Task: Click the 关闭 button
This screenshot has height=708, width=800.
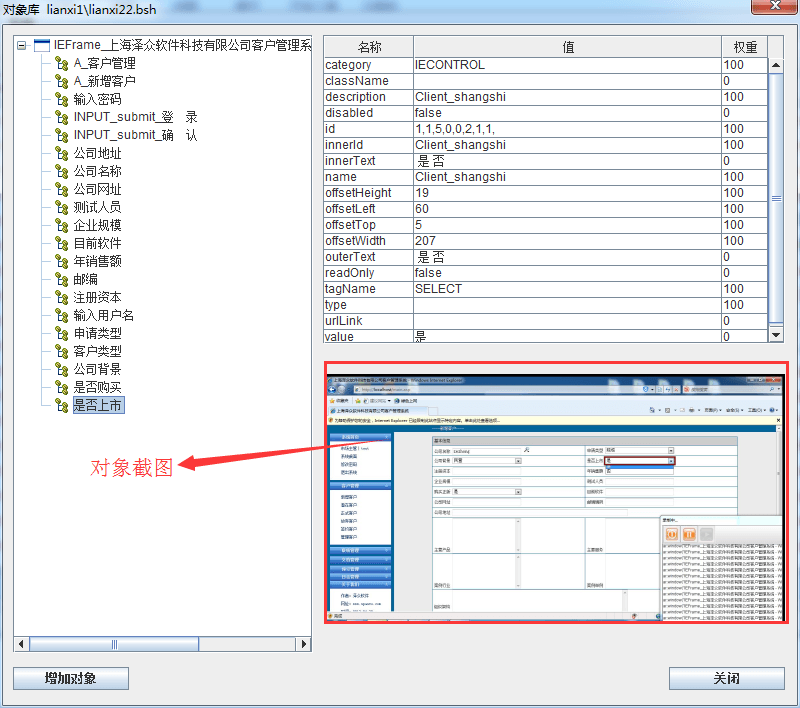Action: pos(726,679)
